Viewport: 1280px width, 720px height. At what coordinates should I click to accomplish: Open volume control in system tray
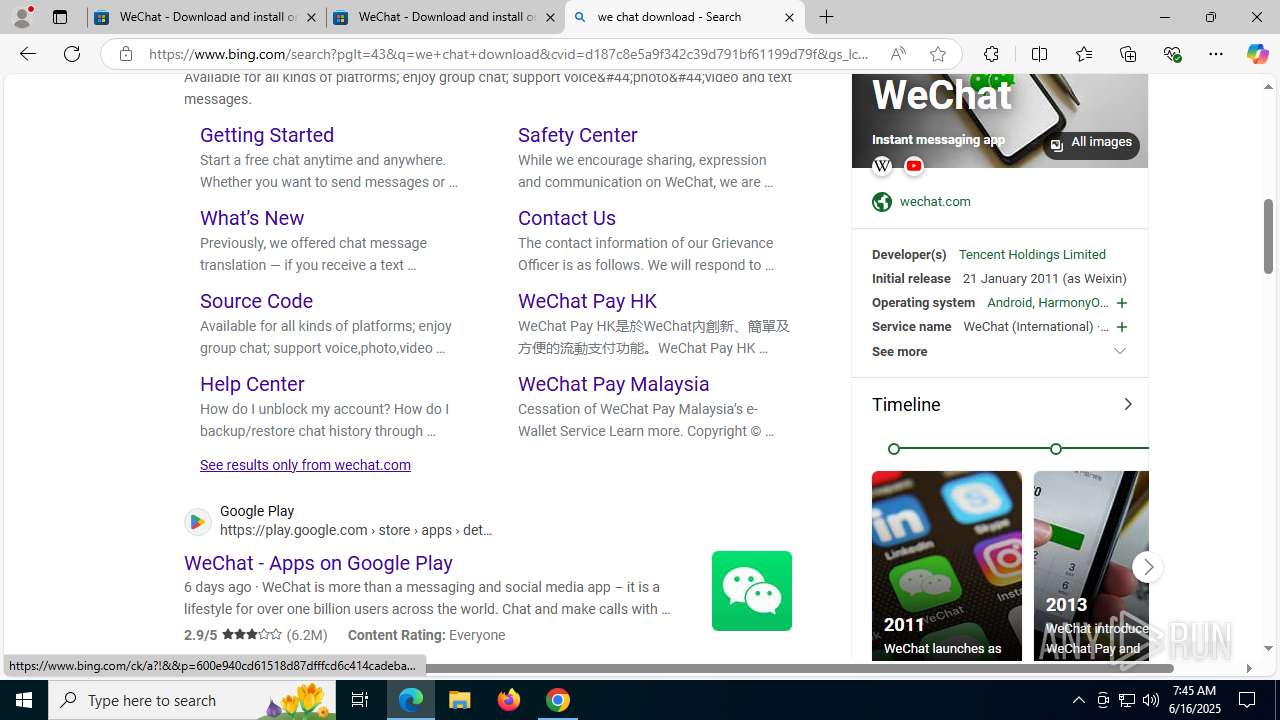click(1151, 700)
